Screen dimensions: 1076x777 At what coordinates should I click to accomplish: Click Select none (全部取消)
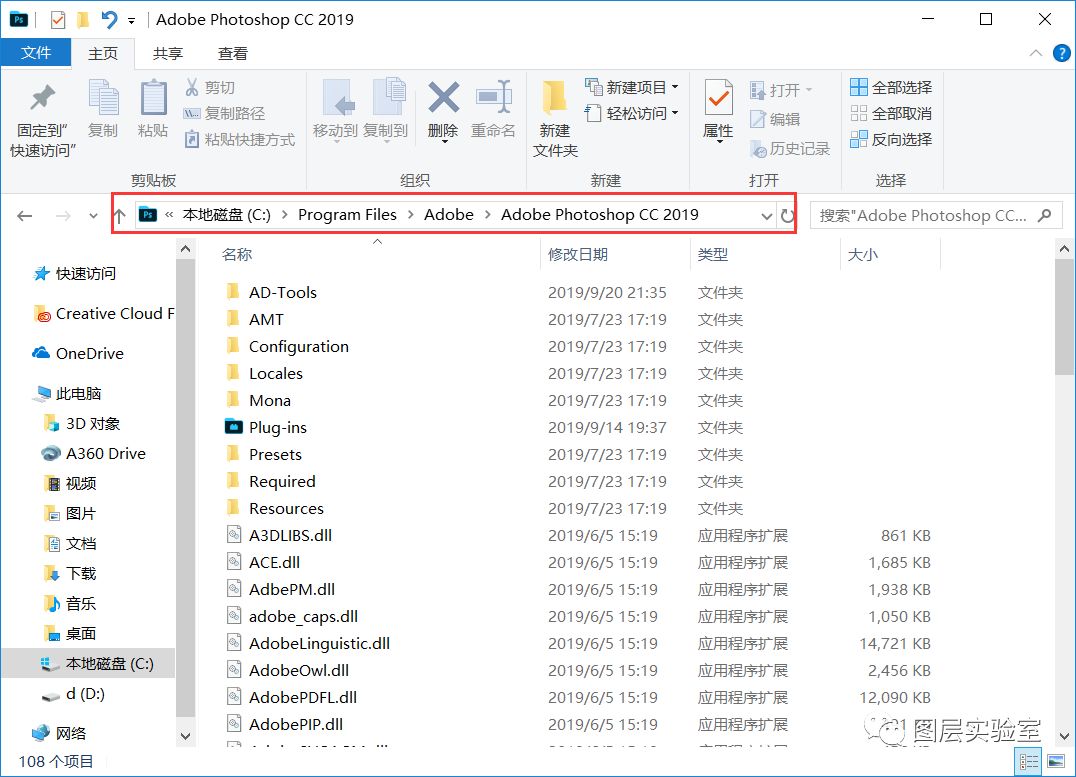[891, 113]
